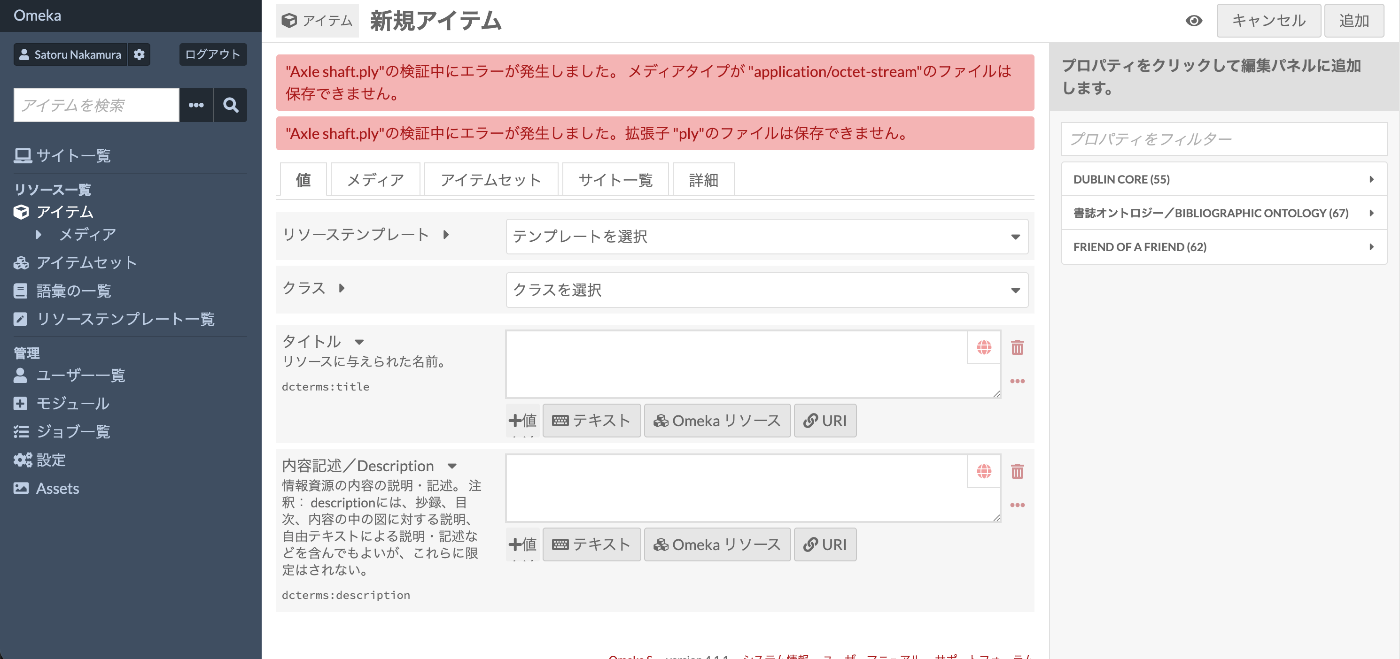This screenshot has height=659, width=1400.
Task: Open user settings gear next to Satoru Nakamura
Action: click(139, 54)
